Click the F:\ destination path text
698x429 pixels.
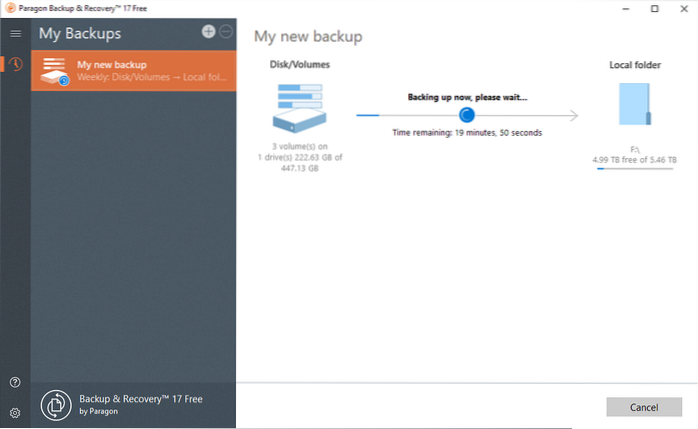[635, 147]
